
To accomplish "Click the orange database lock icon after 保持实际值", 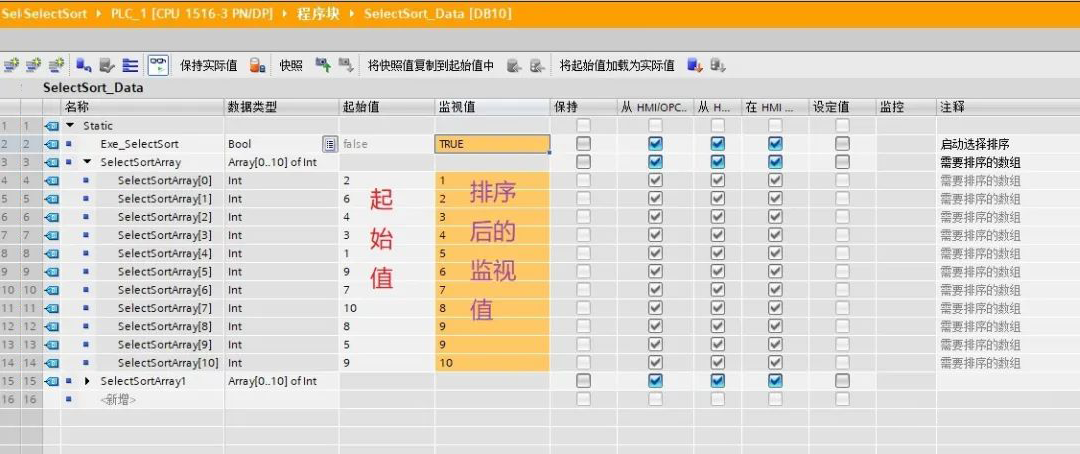I will pos(257,65).
